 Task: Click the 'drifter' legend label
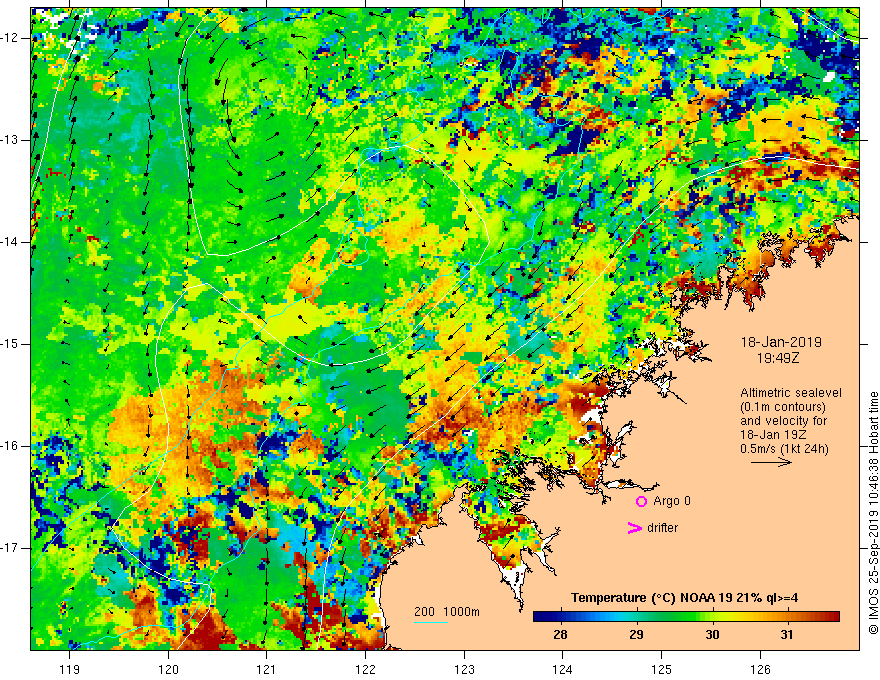point(662,528)
